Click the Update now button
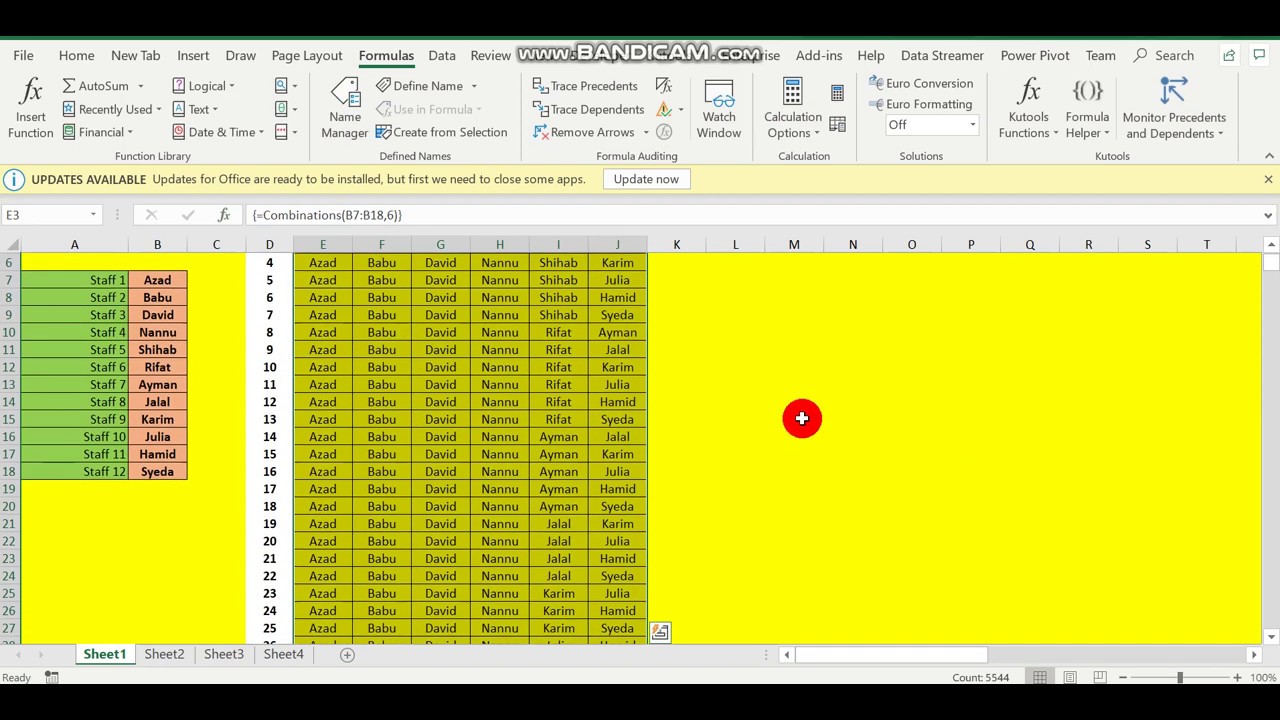 [646, 179]
